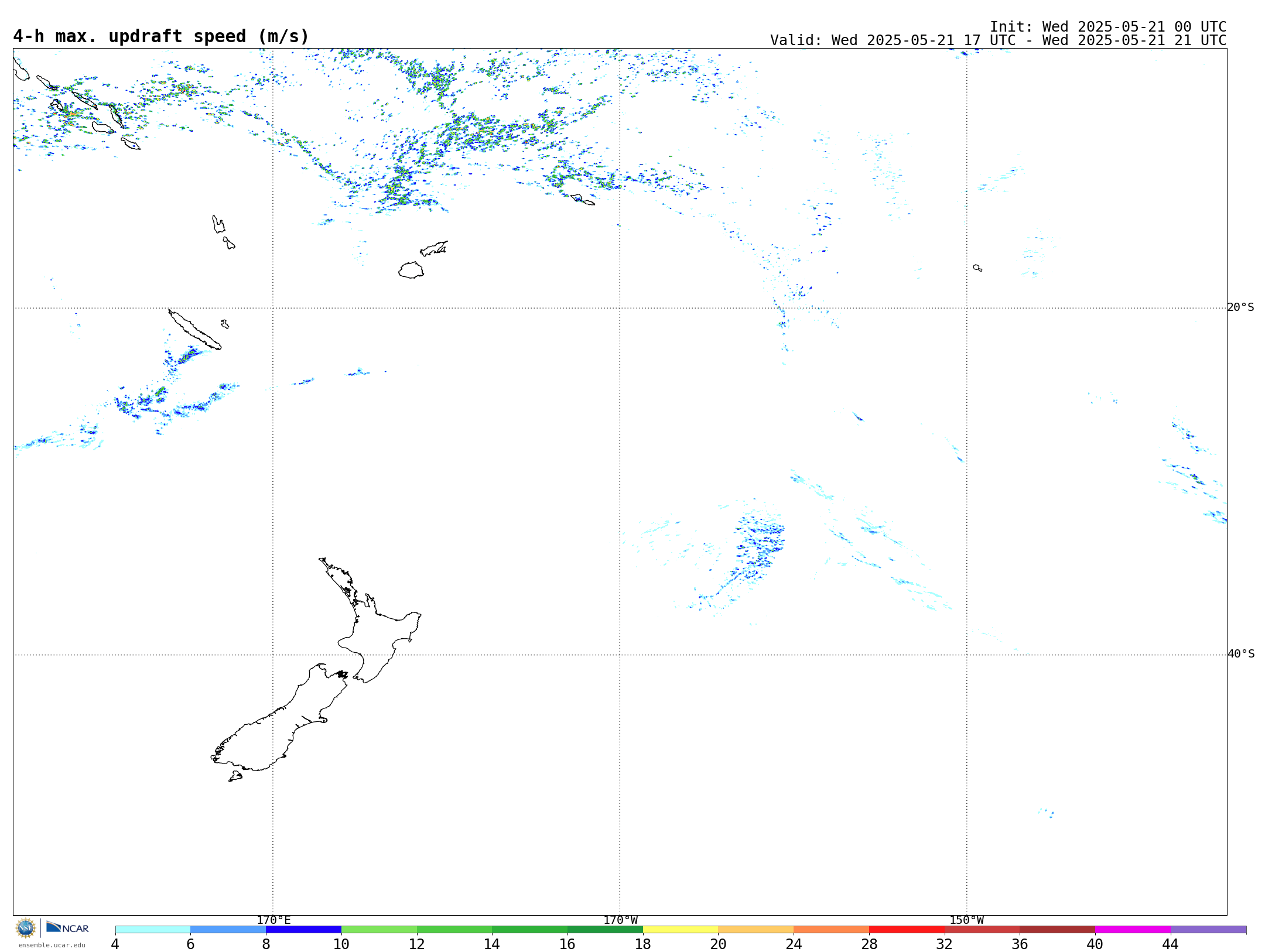Select the dark brown-red 36–40 colorbar segment
Image resolution: width=1265 pixels, height=952 pixels.
[1058, 929]
